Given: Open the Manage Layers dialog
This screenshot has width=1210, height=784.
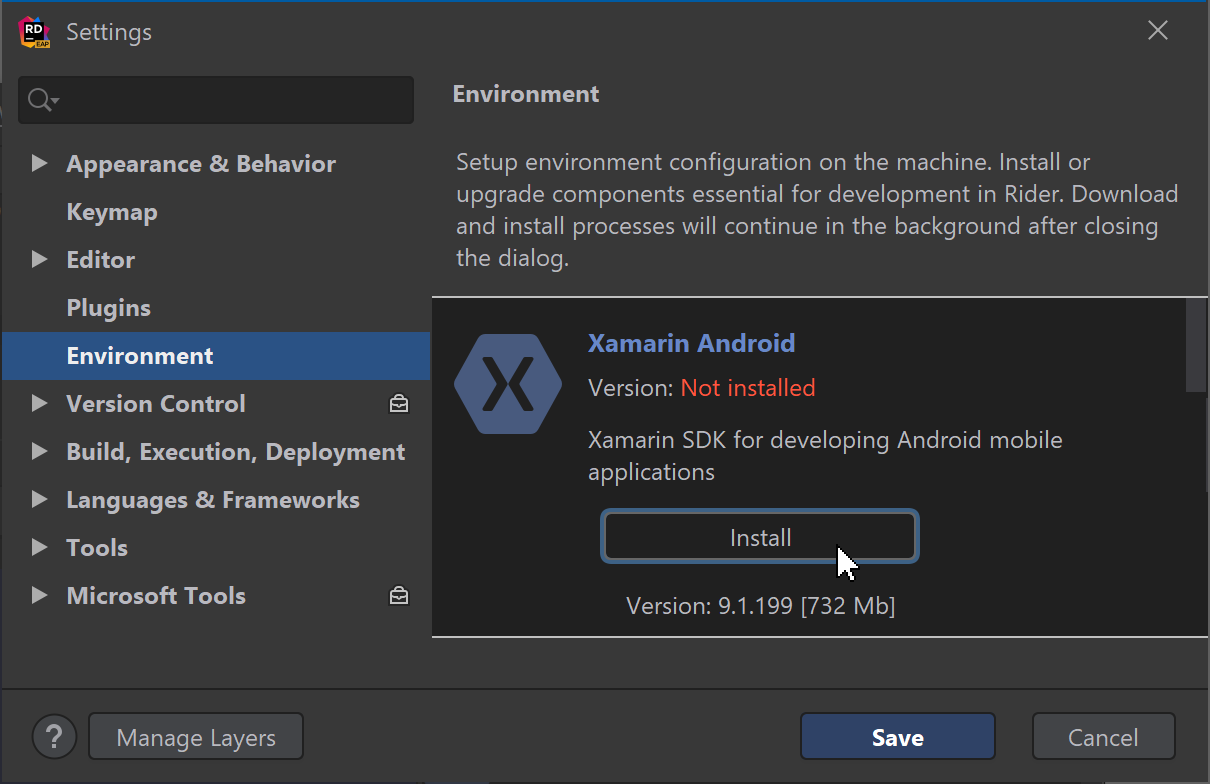Looking at the screenshot, I should 195,736.
